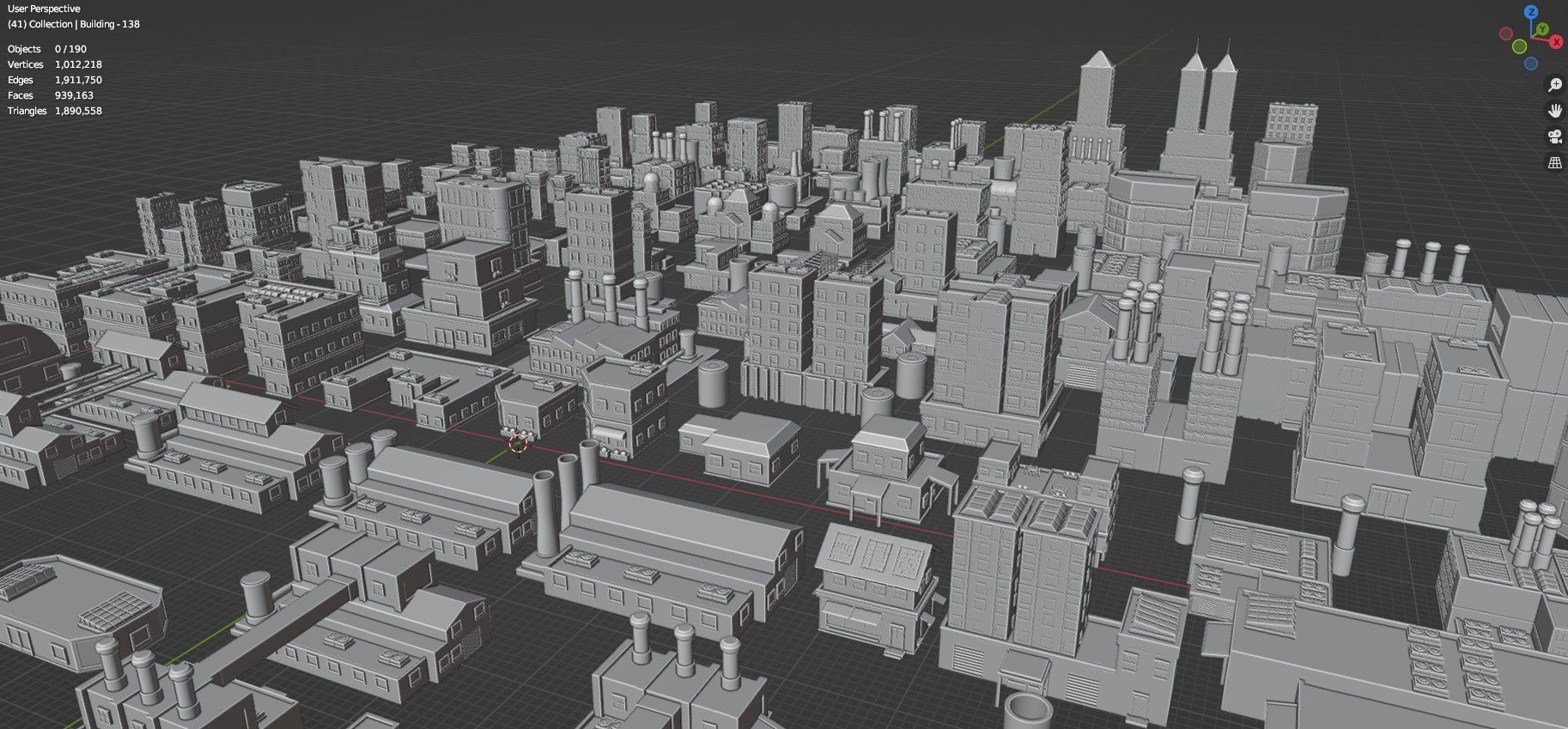The image size is (1568, 729).
Task: Click the 3D cursor in the viewport
Action: click(518, 444)
